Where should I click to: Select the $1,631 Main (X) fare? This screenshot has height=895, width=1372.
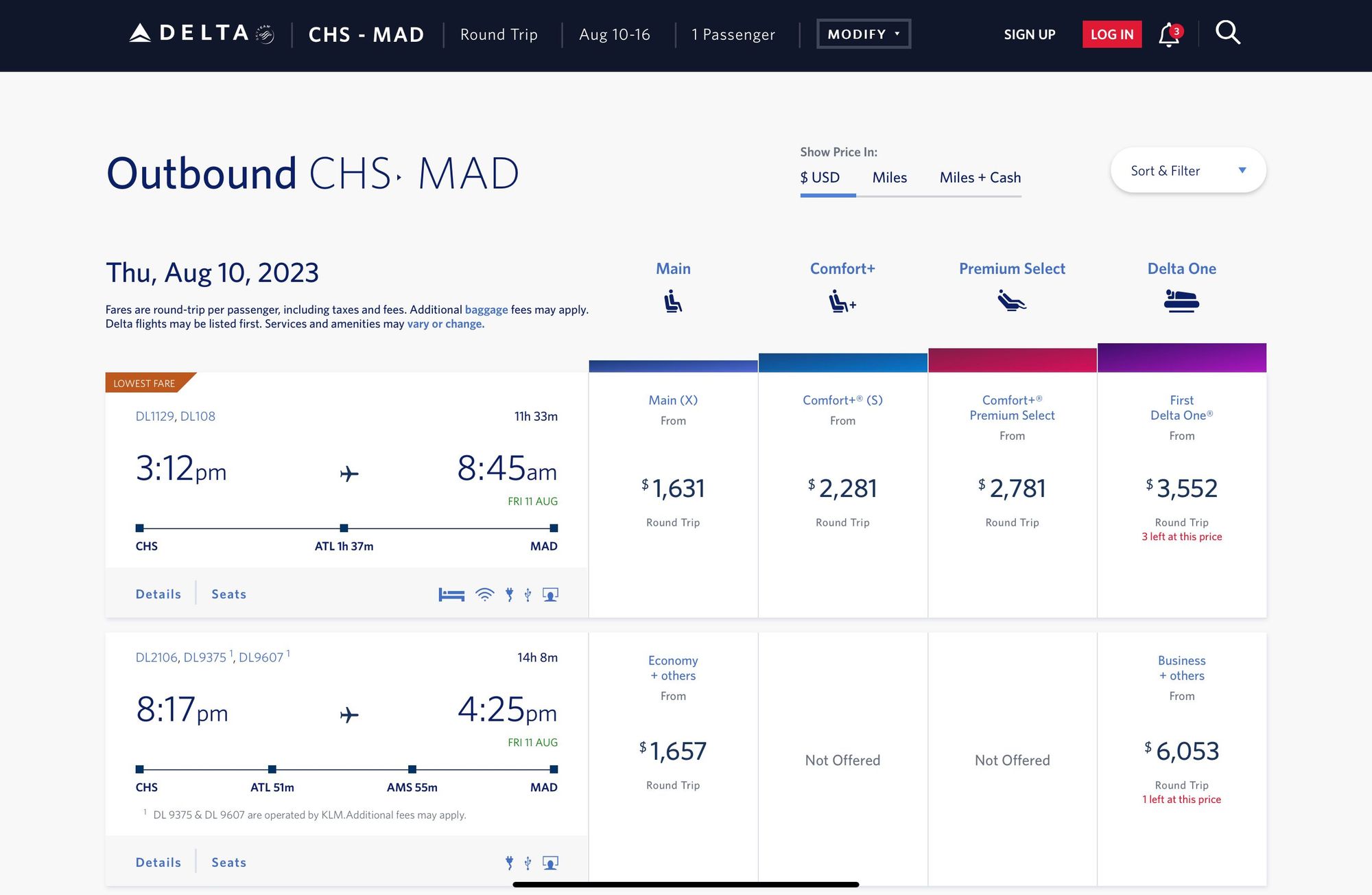pos(673,489)
